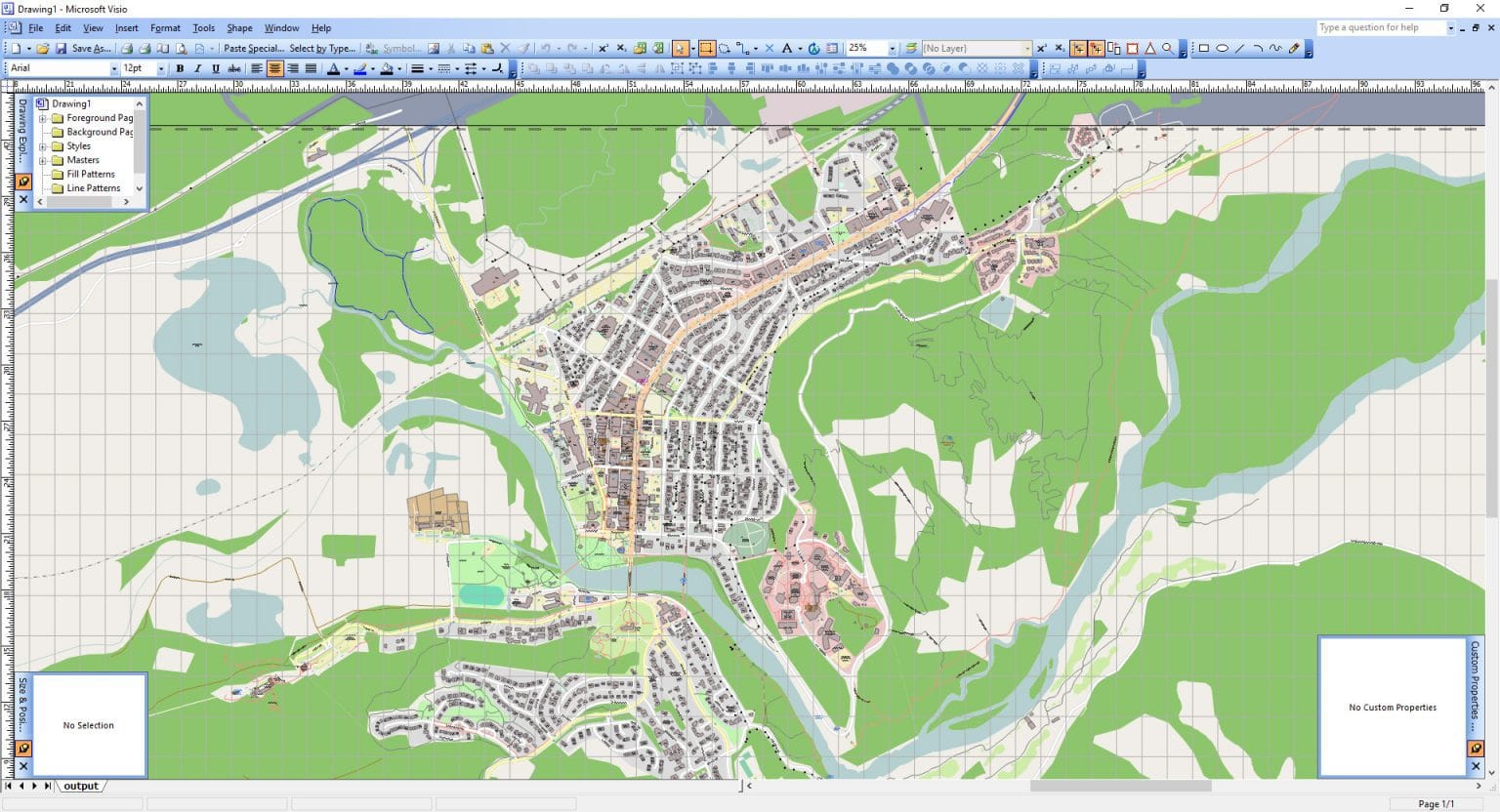Switch to the output page tab
Image resolution: width=1500 pixels, height=812 pixels.
pos(81,786)
